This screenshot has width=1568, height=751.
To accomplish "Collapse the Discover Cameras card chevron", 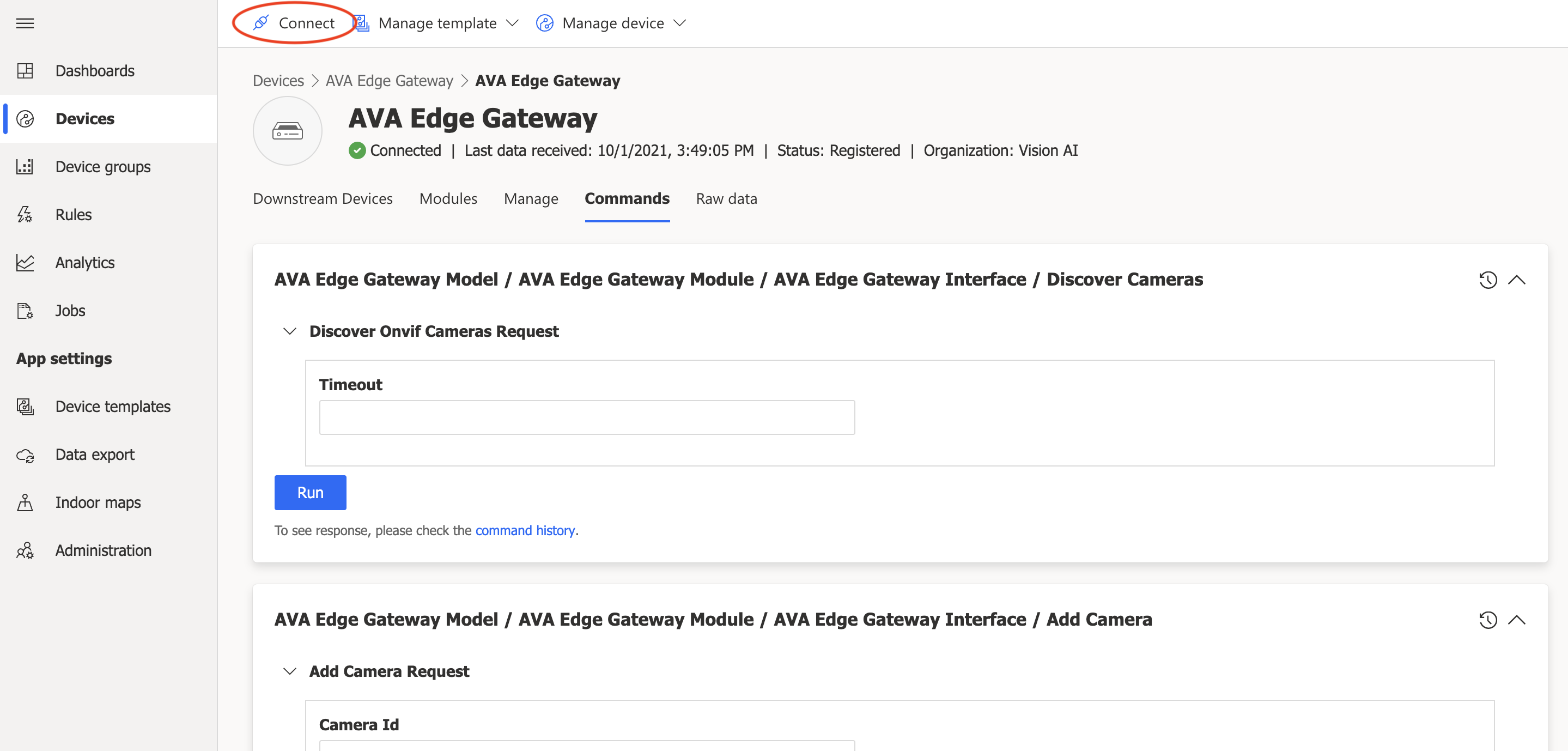I will (x=1516, y=280).
